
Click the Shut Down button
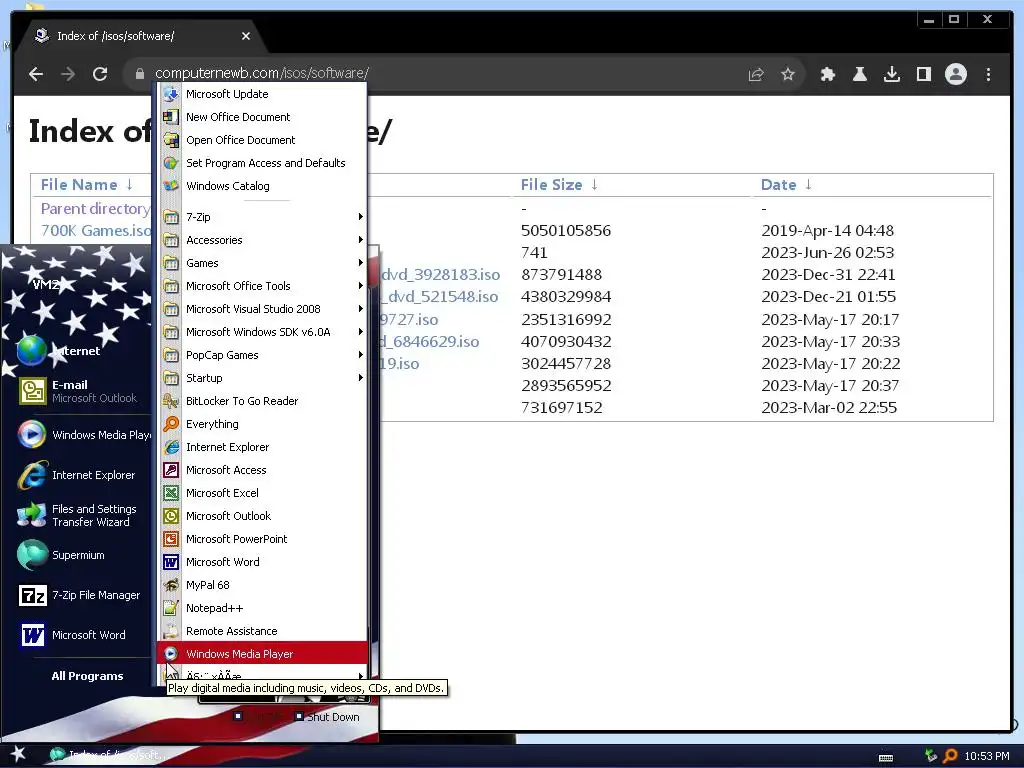tap(327, 716)
